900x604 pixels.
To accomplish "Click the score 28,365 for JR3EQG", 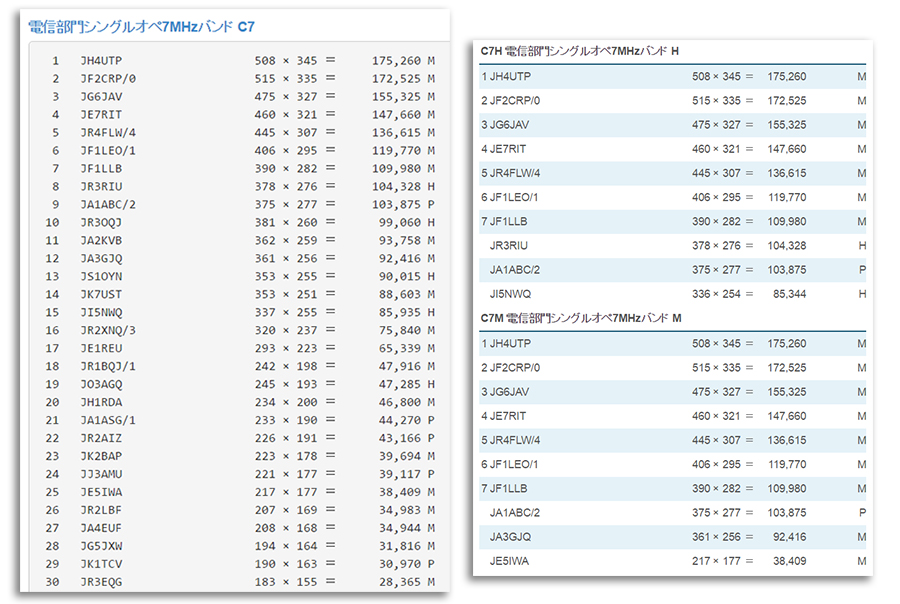I will (397, 582).
